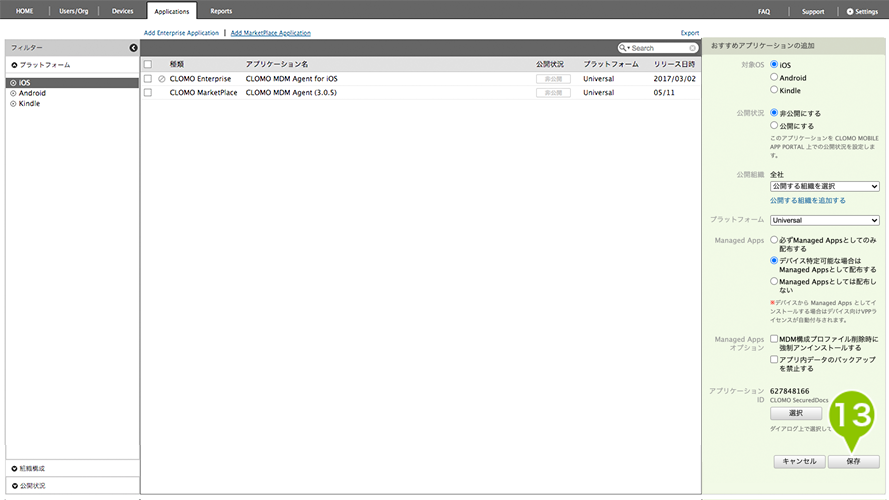Click the キャンセル button

799,461
